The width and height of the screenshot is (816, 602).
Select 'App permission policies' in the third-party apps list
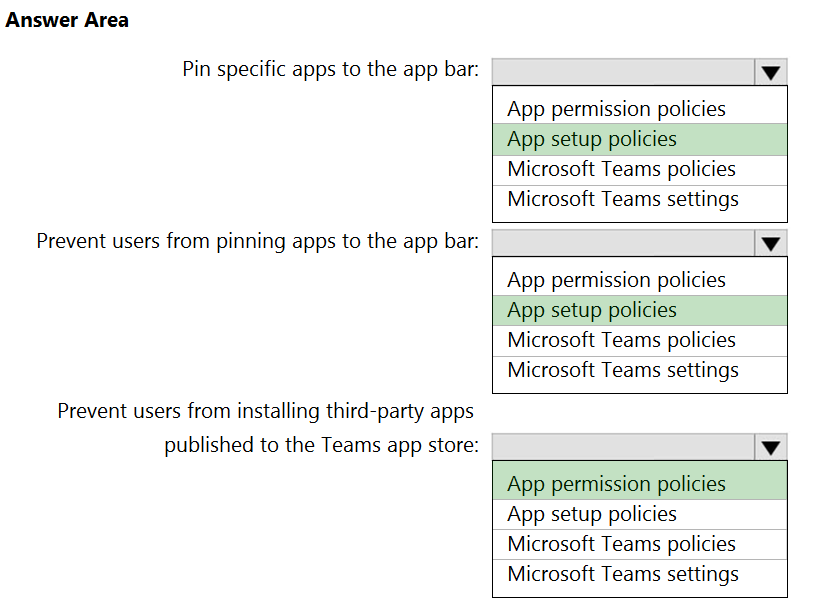coord(640,482)
